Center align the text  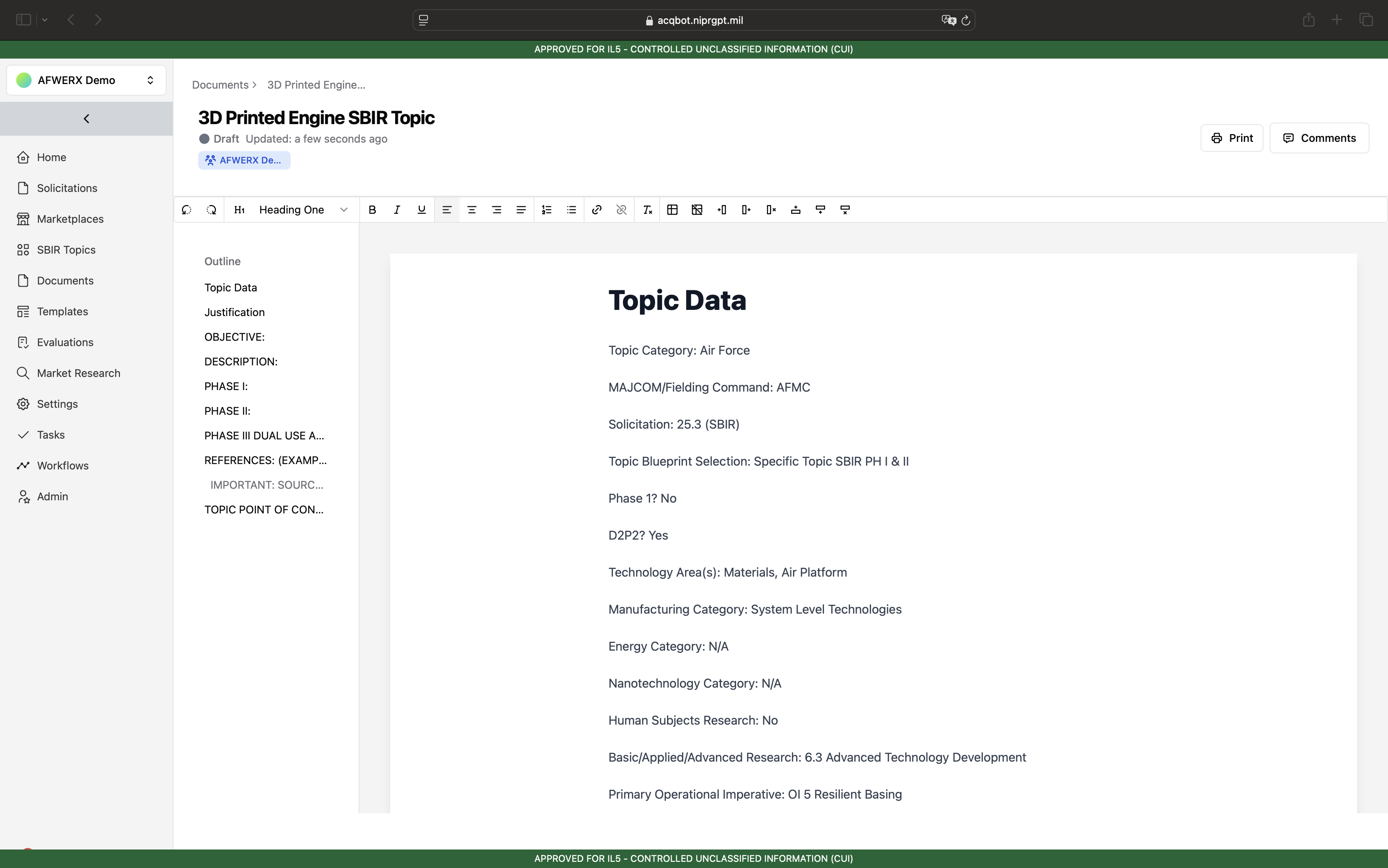pyautogui.click(x=472, y=210)
